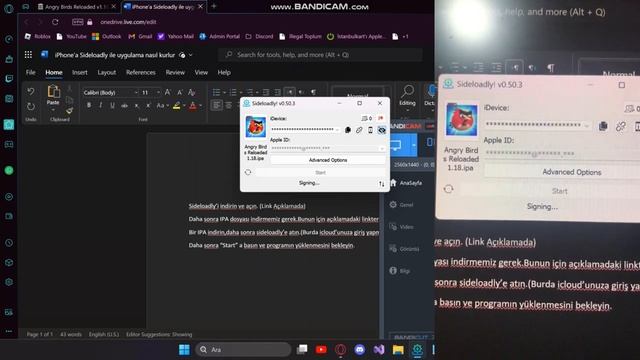Click the phone device icon in Sideloadly
640x360 pixels.
(370, 130)
